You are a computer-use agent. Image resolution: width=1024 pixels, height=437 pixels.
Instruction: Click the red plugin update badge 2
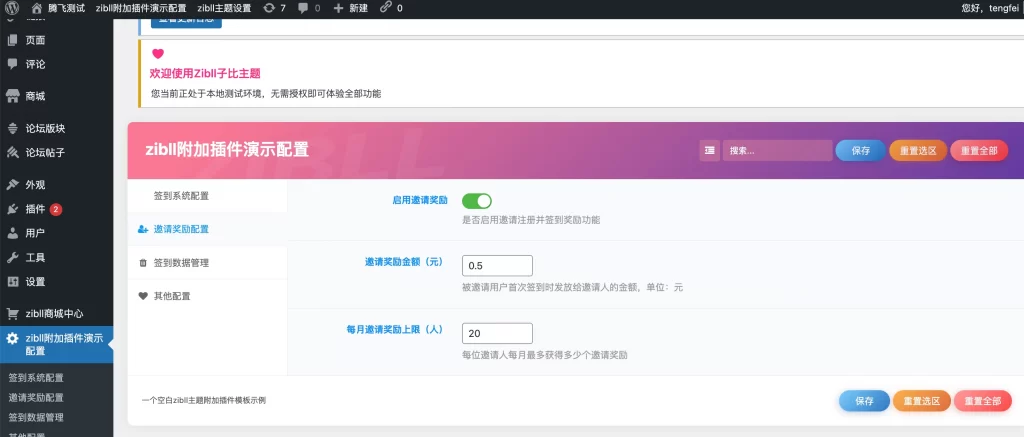(56, 210)
